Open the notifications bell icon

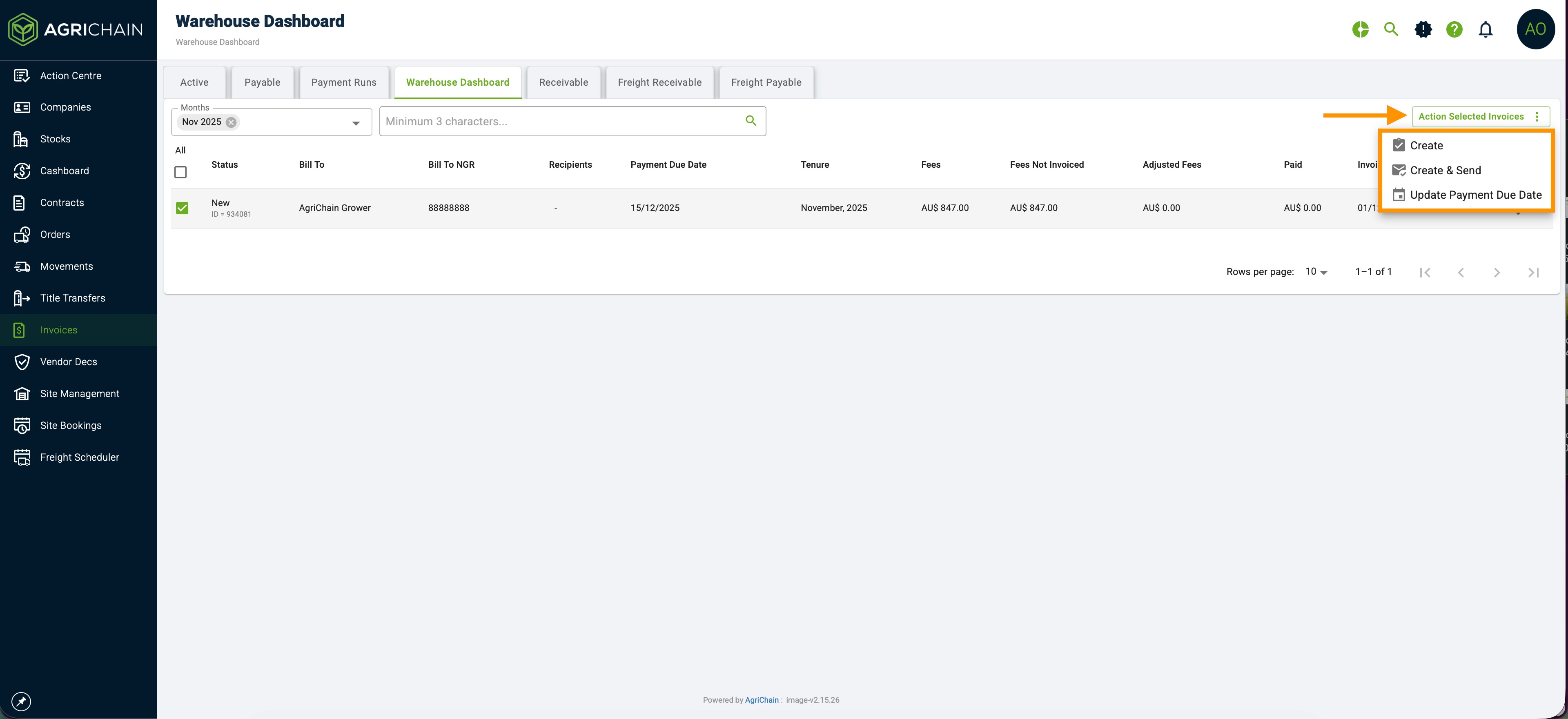pyautogui.click(x=1485, y=29)
